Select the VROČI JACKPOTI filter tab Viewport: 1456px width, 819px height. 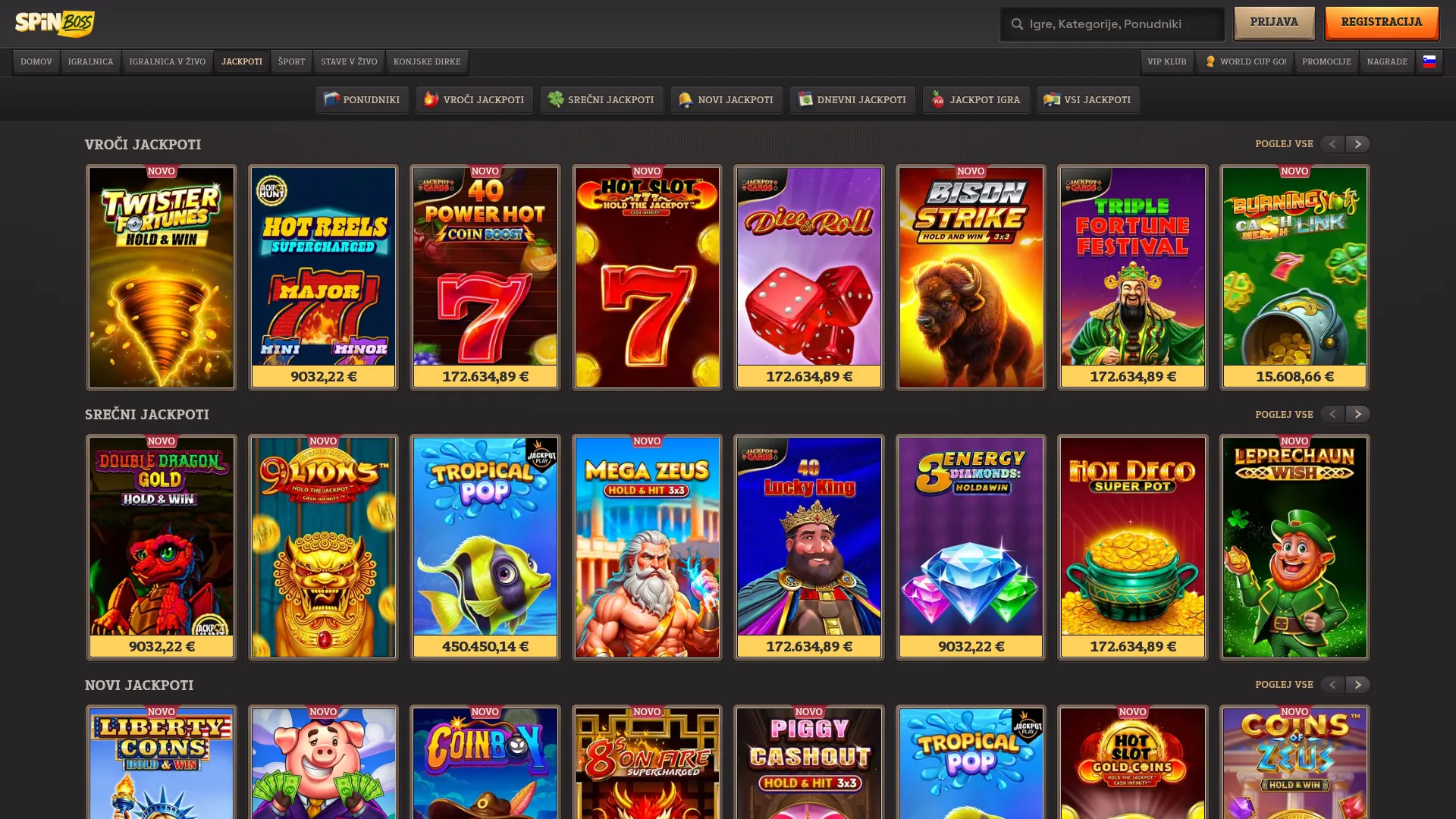(x=474, y=99)
